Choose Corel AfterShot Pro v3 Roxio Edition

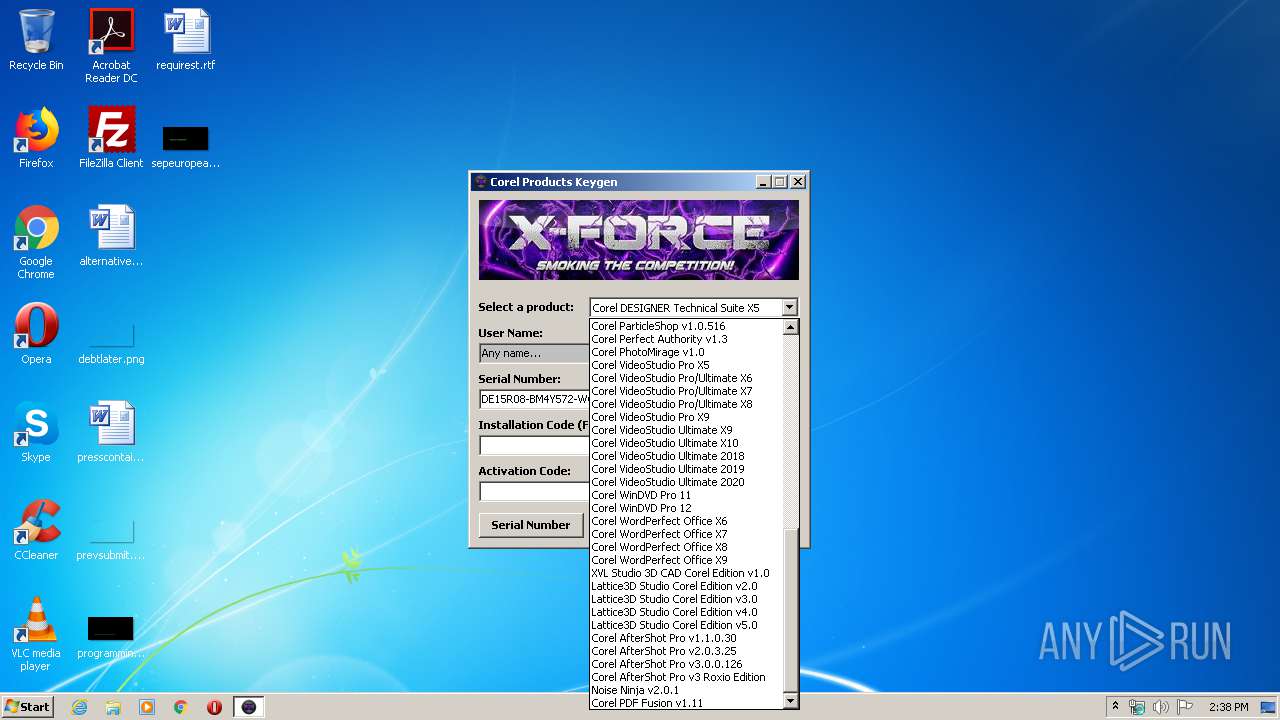[686, 677]
